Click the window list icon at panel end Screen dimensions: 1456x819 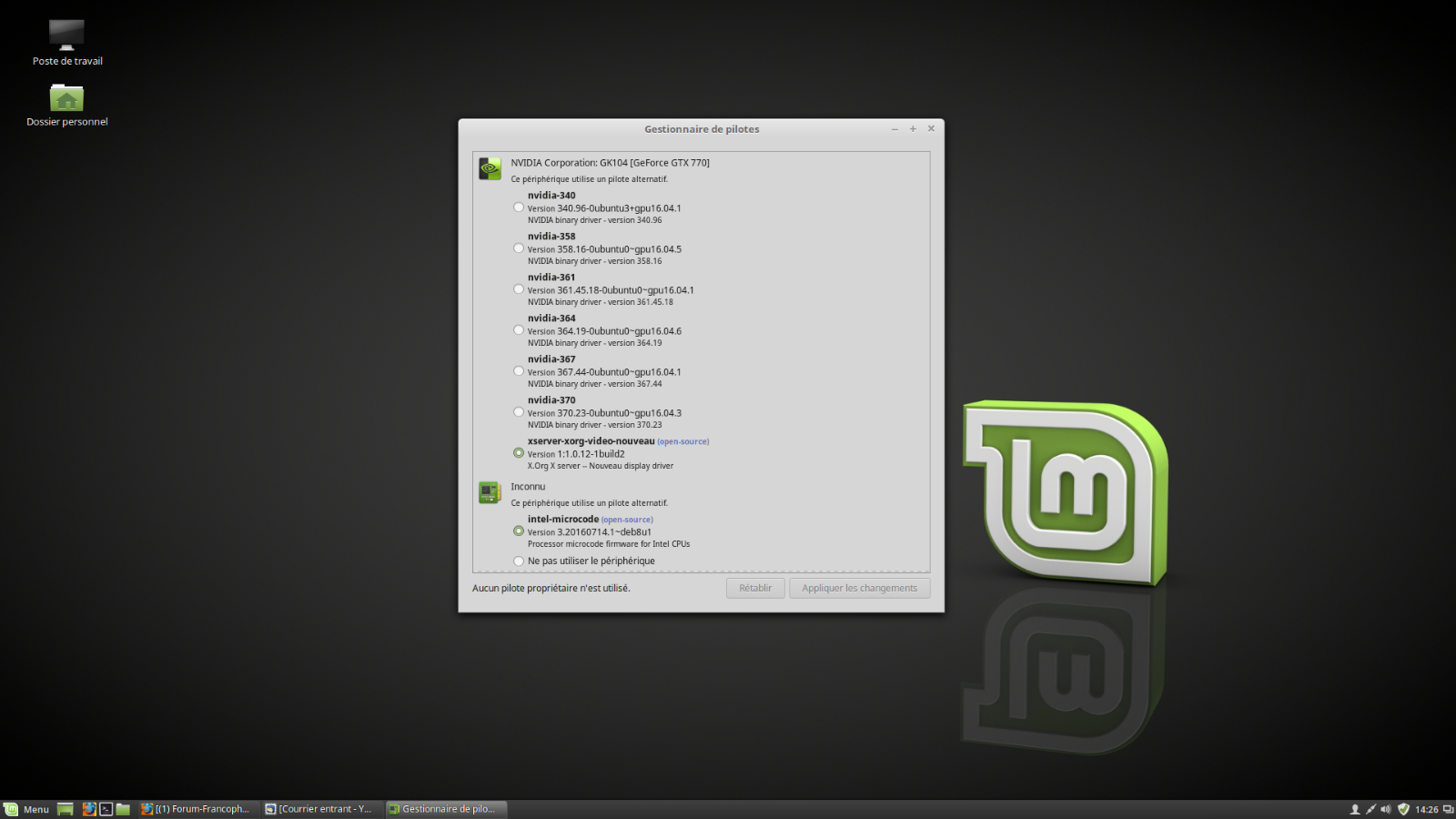[x=1448, y=809]
